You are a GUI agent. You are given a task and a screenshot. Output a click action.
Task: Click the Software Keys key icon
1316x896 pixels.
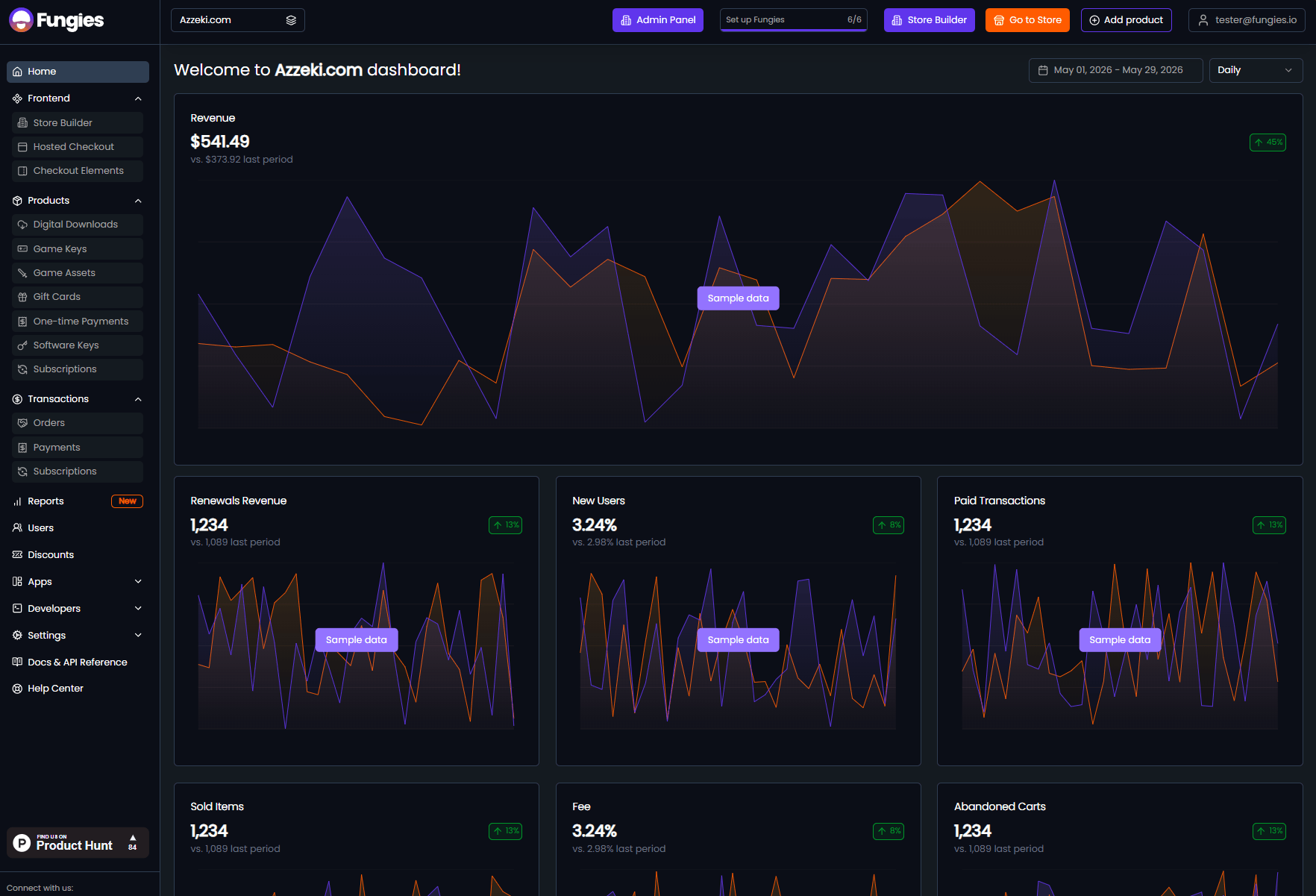(x=22, y=345)
